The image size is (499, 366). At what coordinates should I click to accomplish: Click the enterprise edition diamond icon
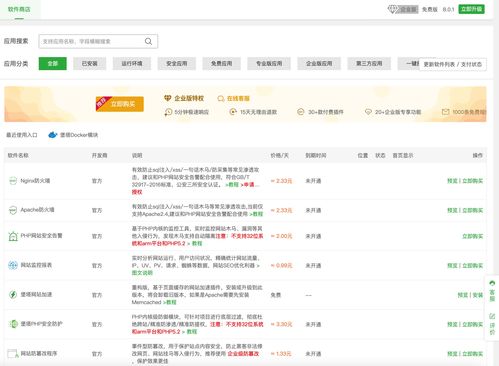point(392,9)
